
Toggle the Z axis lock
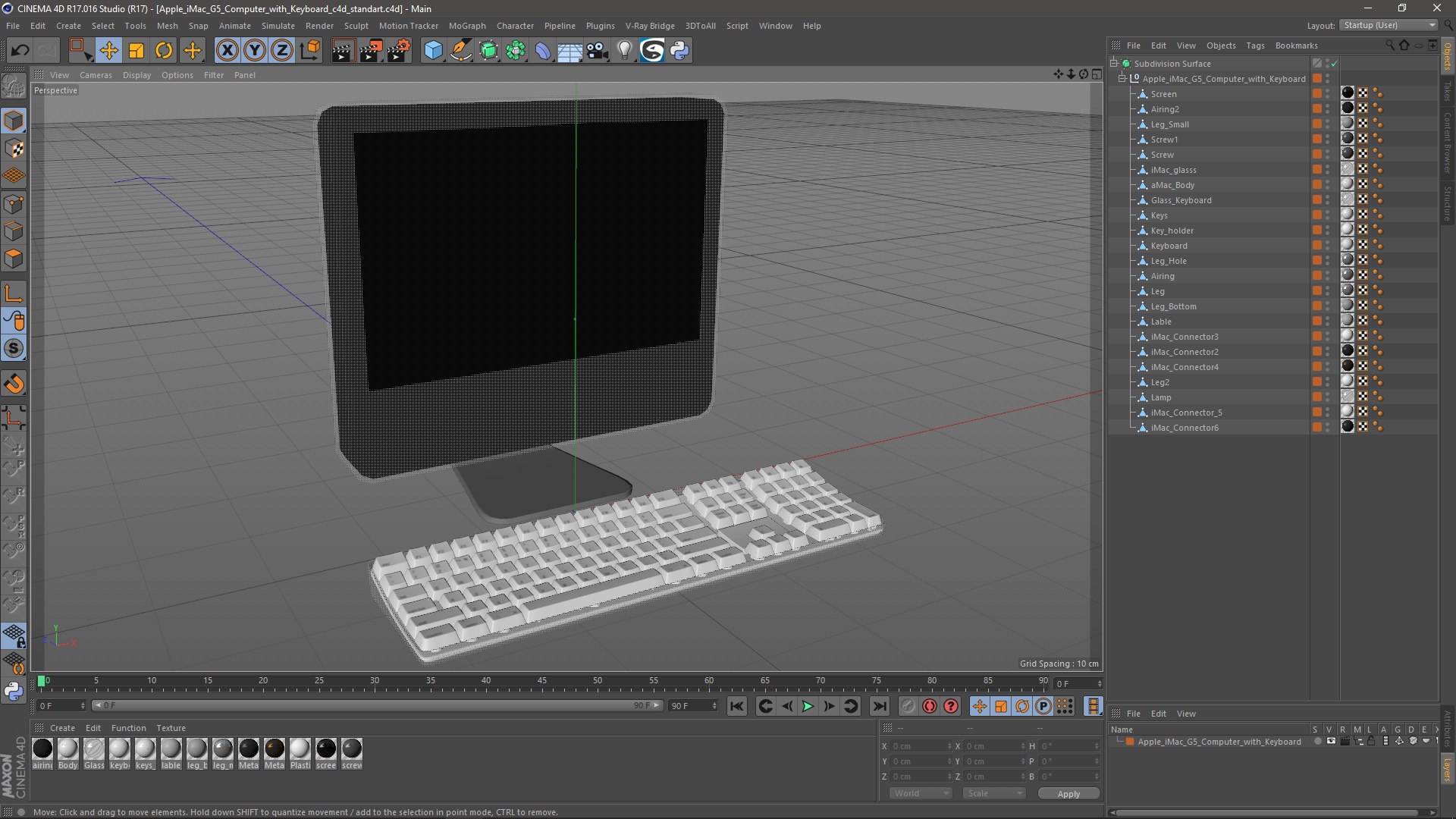pyautogui.click(x=282, y=51)
